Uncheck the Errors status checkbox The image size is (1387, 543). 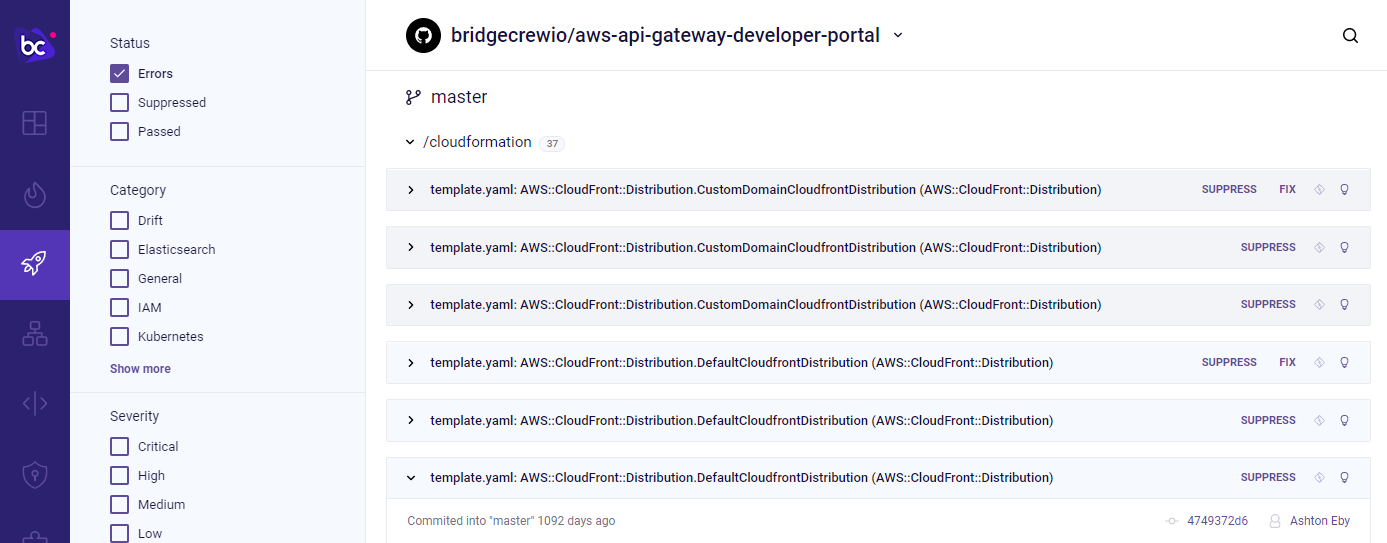119,73
